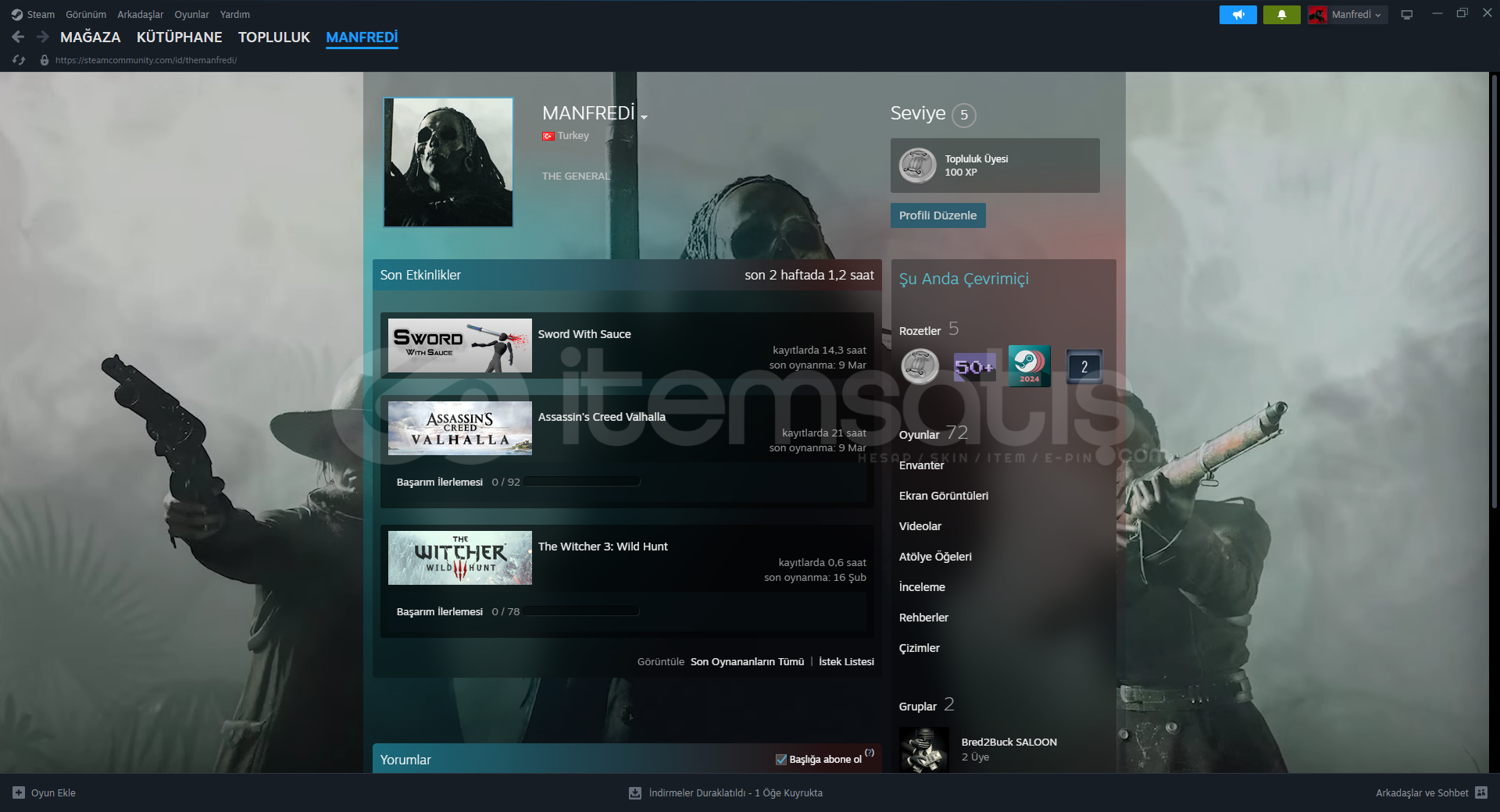1500x812 pixels.
Task: Open the Rozetler 5 link
Action: pos(929,329)
